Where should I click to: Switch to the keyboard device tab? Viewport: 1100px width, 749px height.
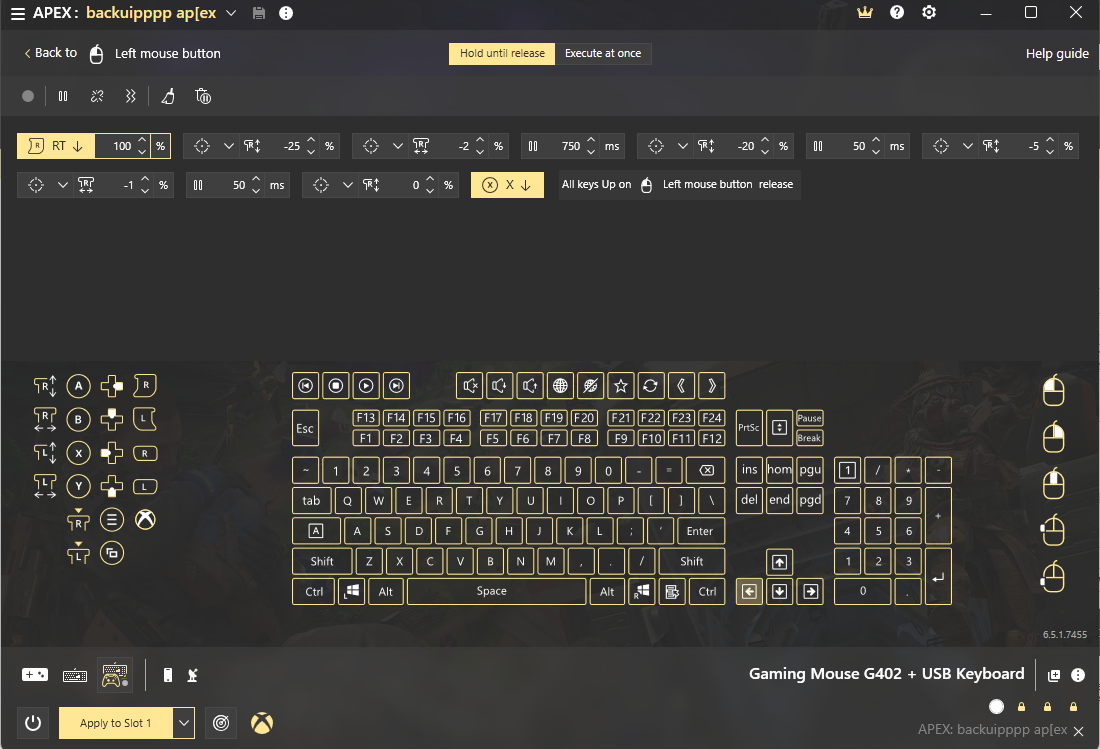click(75, 675)
